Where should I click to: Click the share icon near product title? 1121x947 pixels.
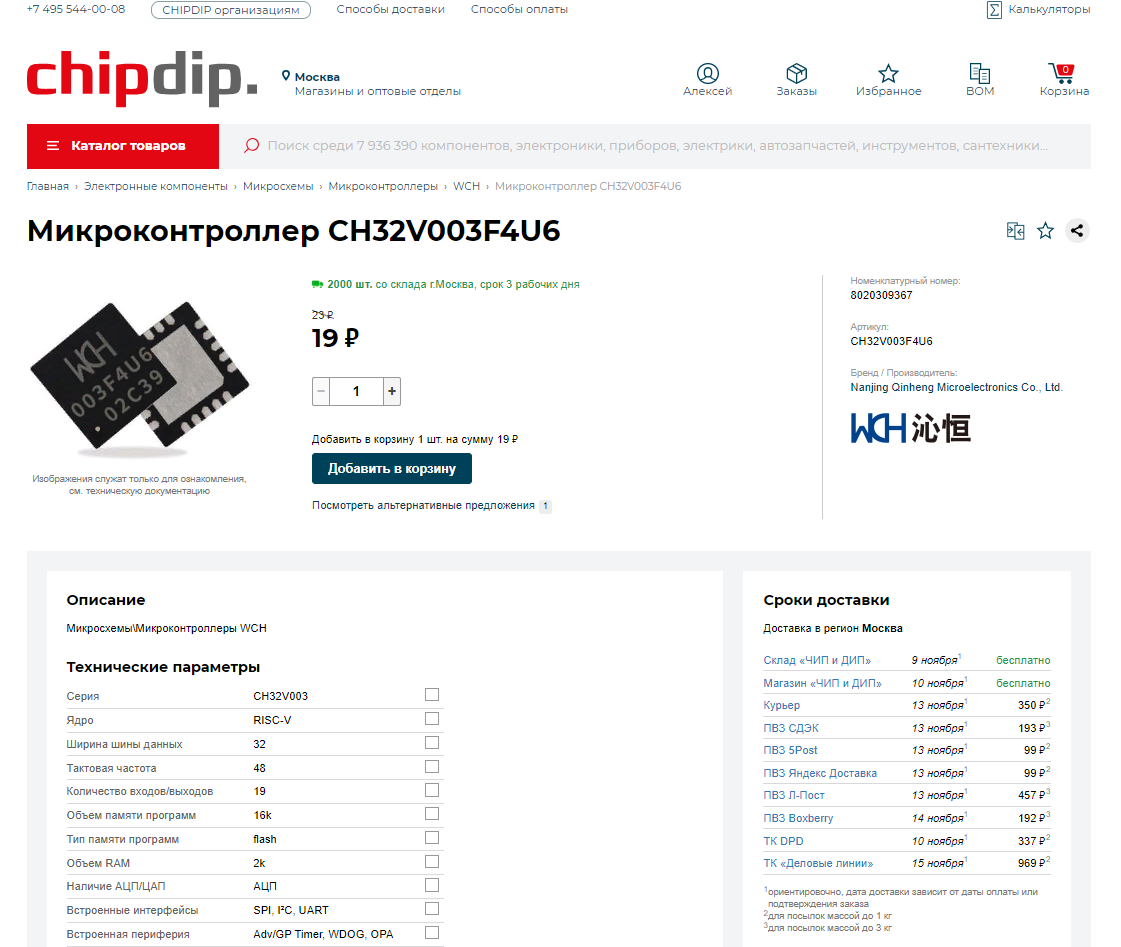coord(1077,231)
